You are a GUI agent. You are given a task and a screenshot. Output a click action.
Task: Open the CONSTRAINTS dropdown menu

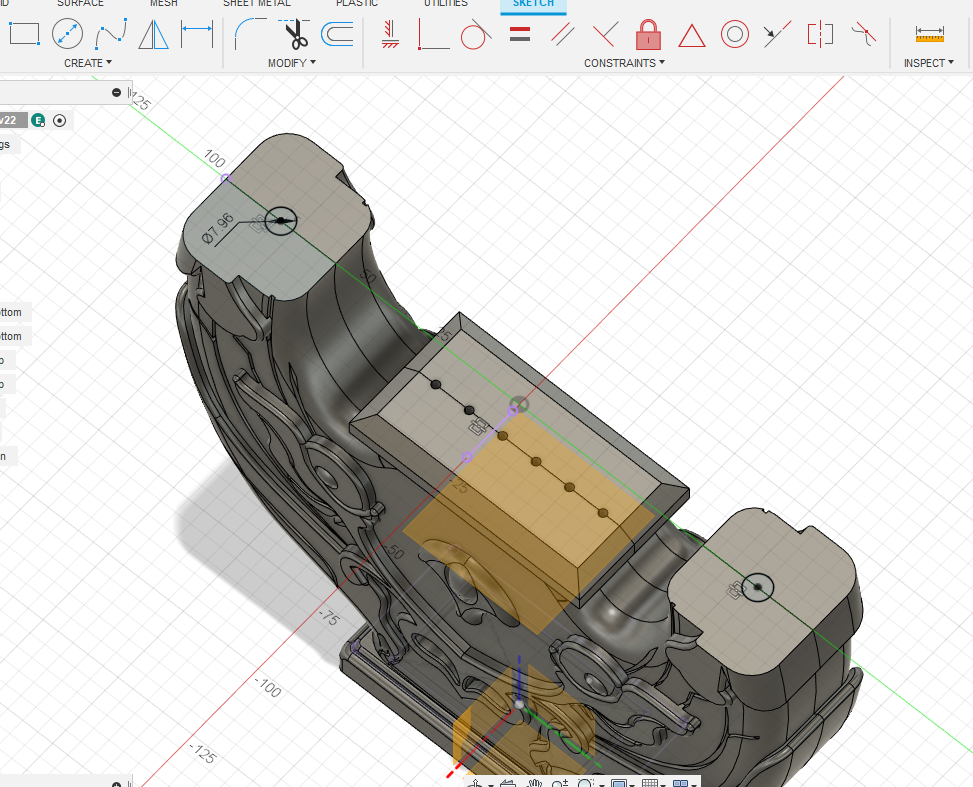[x=624, y=63]
